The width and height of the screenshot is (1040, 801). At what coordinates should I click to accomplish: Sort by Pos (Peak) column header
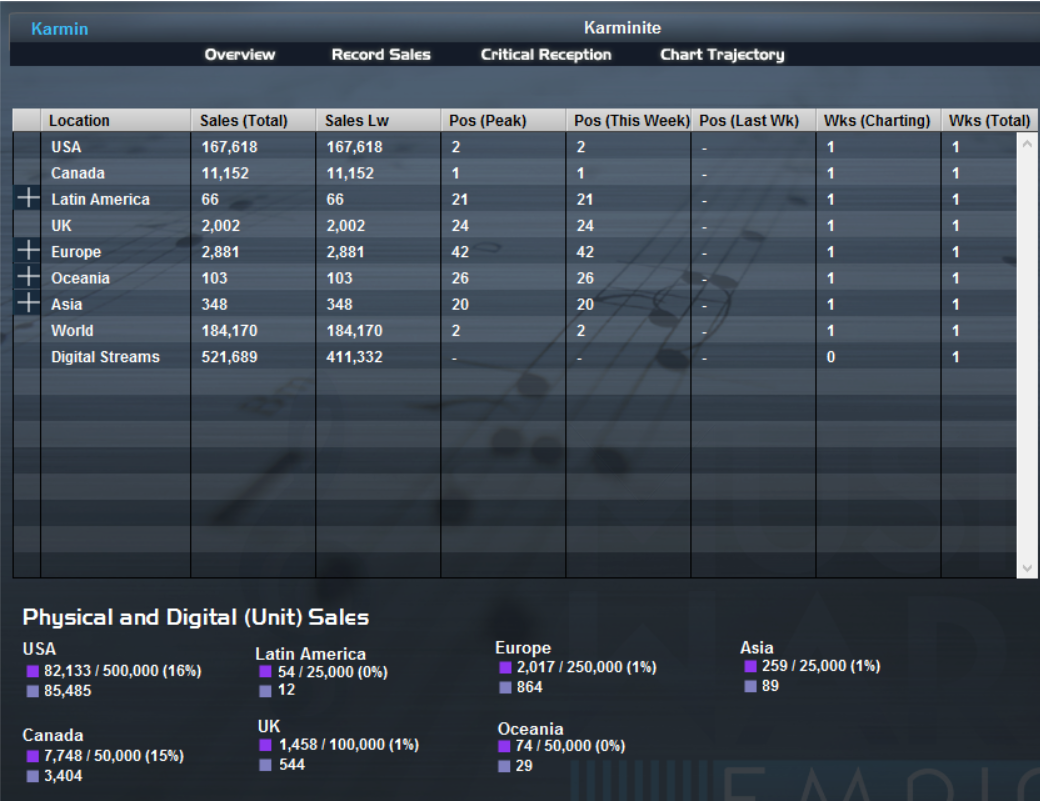point(503,121)
